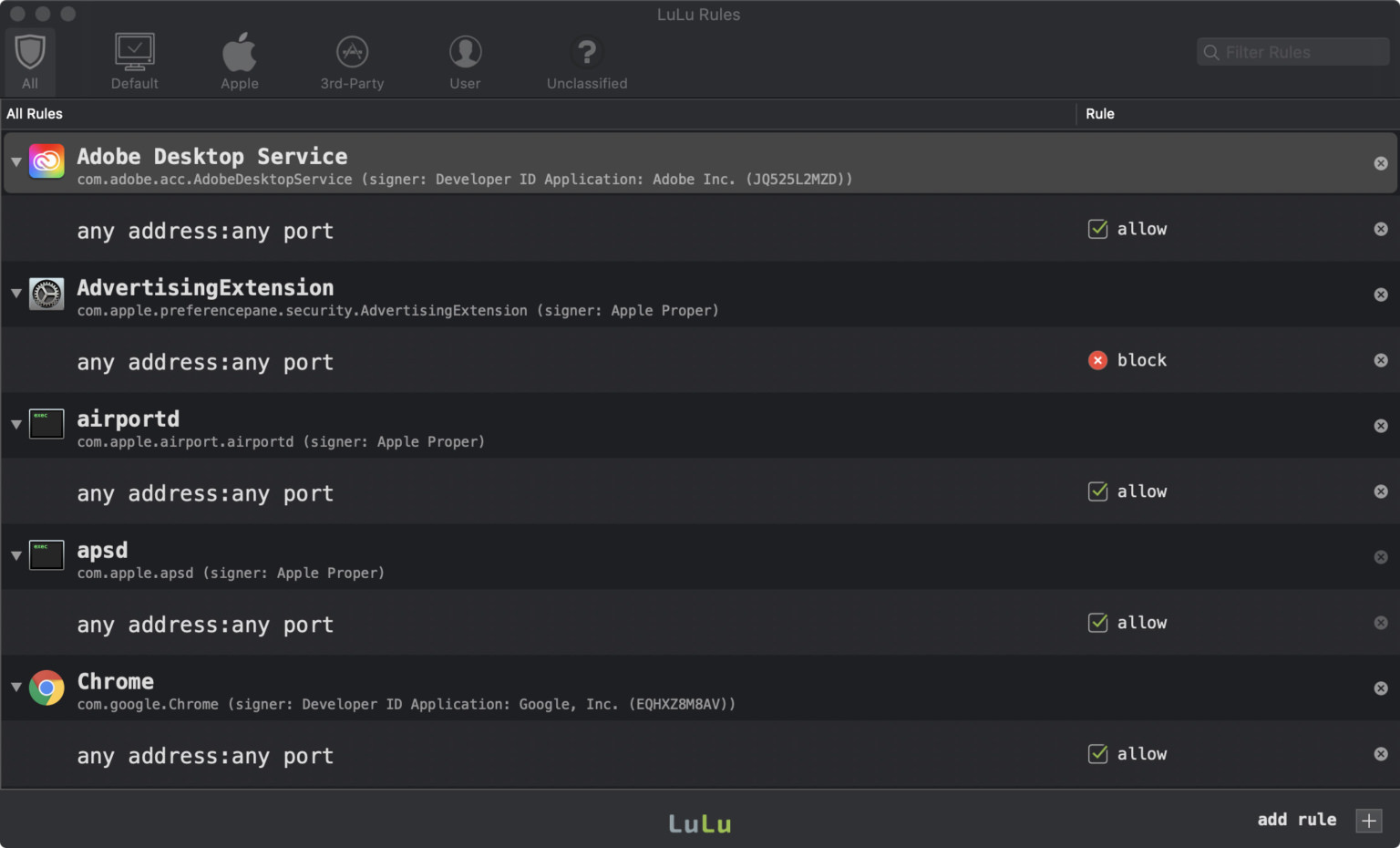Collapse the AdvertisingExtension rule group
Viewport: 1400px width, 848px height.
coord(16,294)
